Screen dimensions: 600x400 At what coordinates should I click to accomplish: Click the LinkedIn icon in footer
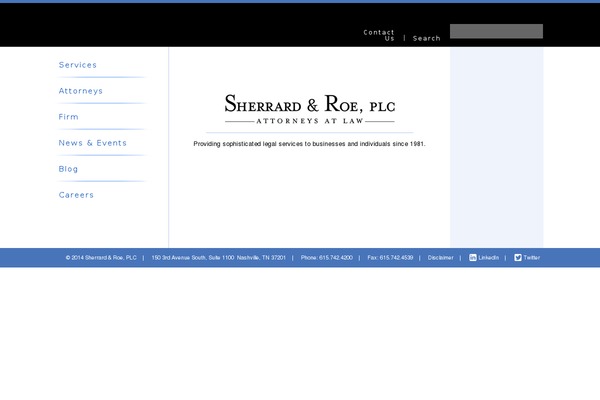pos(473,258)
